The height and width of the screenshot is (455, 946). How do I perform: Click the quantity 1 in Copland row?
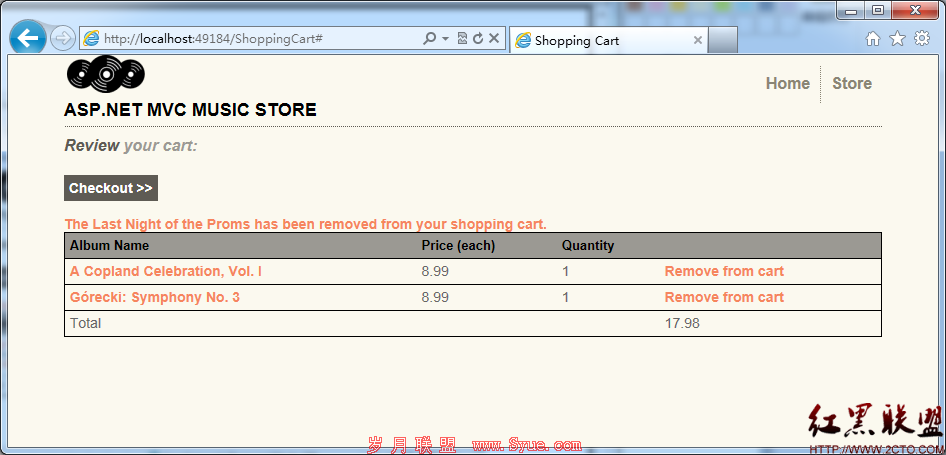pyautogui.click(x=565, y=272)
